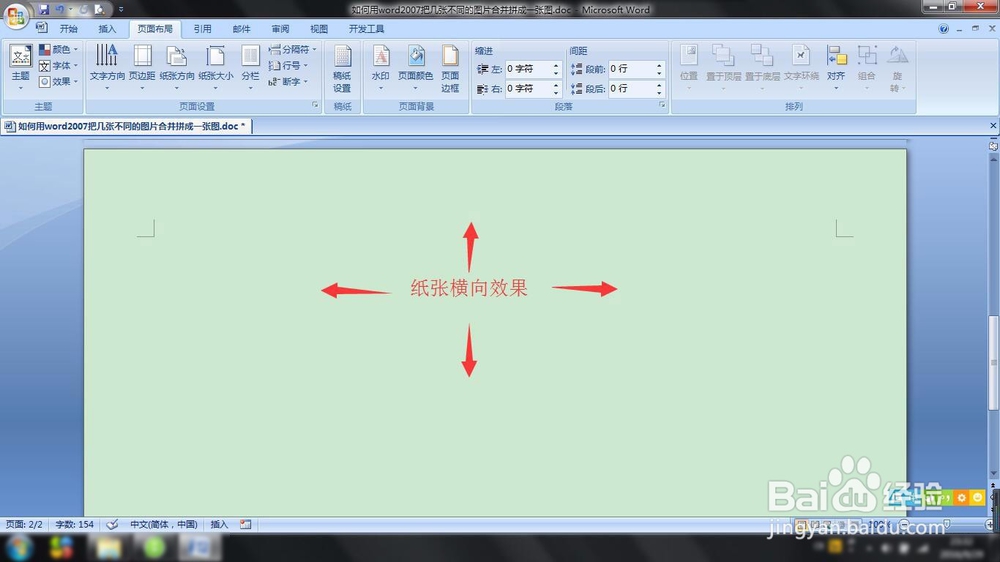Open the 审阅 ribbon tab
Viewport: 1000px width, 562px height.
280,29
